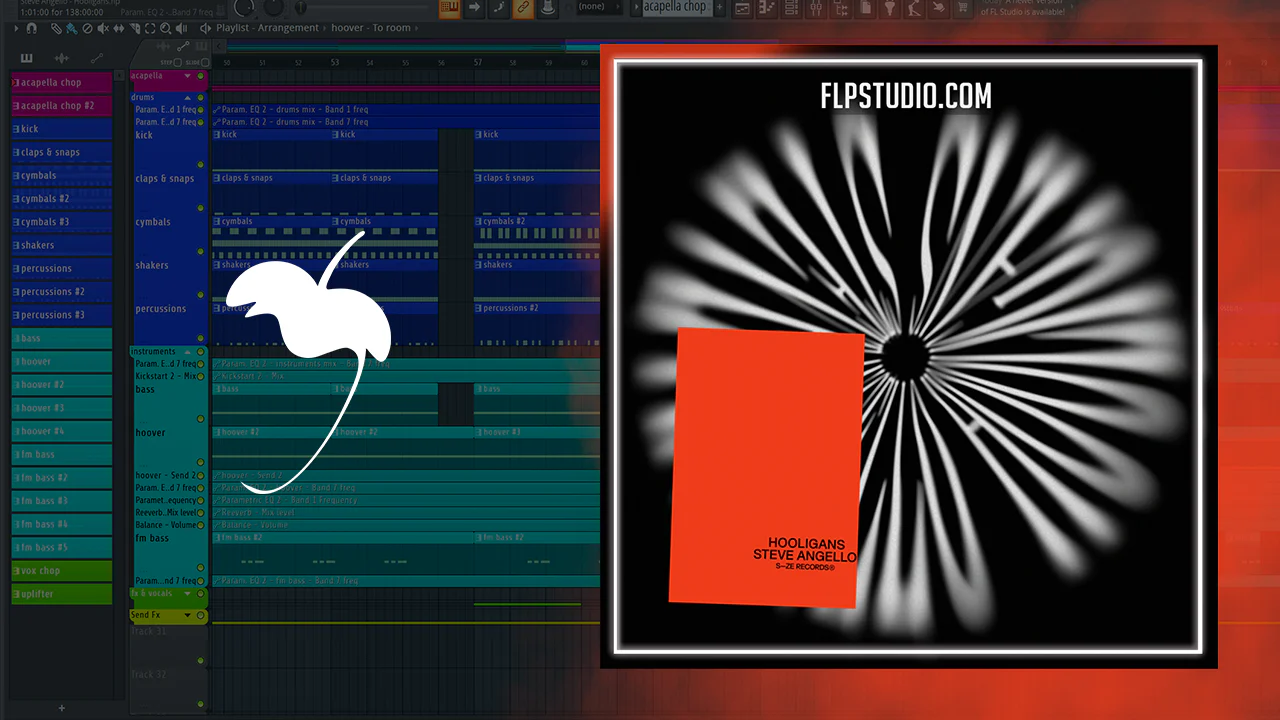Expand the Send Fx track group
The image size is (1280, 720).
coord(187,616)
